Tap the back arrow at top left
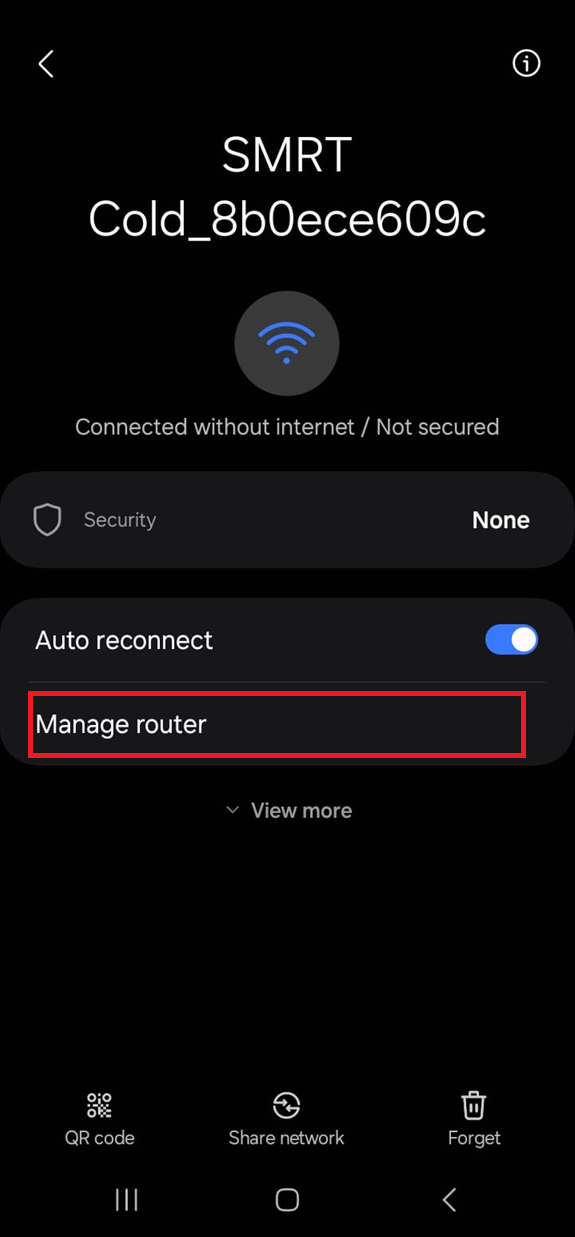Image resolution: width=575 pixels, height=1237 pixels. click(x=45, y=64)
